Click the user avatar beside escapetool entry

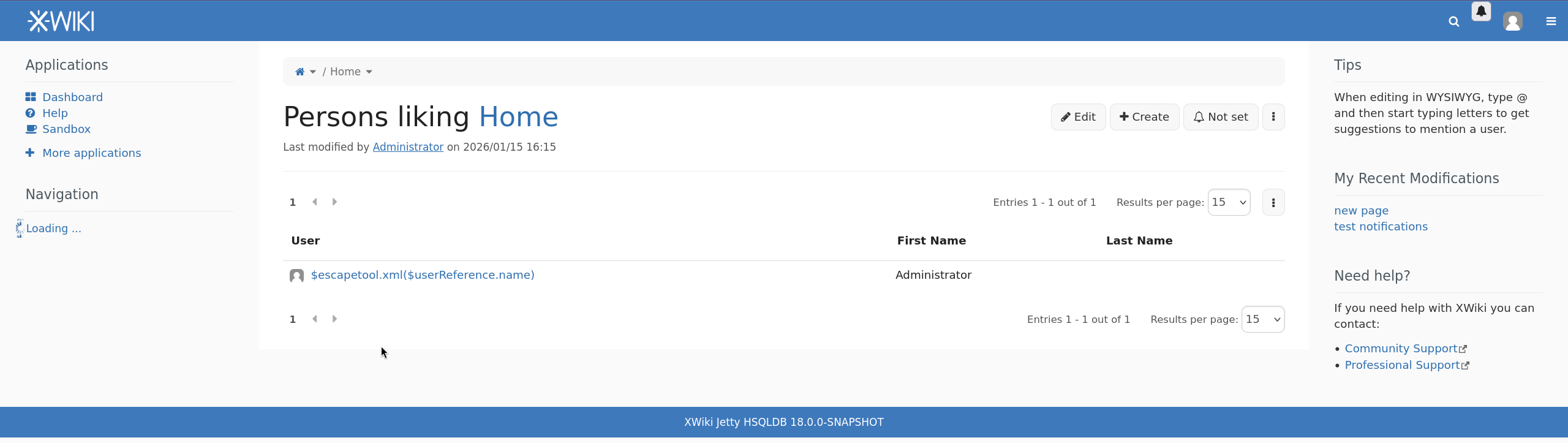pos(296,276)
